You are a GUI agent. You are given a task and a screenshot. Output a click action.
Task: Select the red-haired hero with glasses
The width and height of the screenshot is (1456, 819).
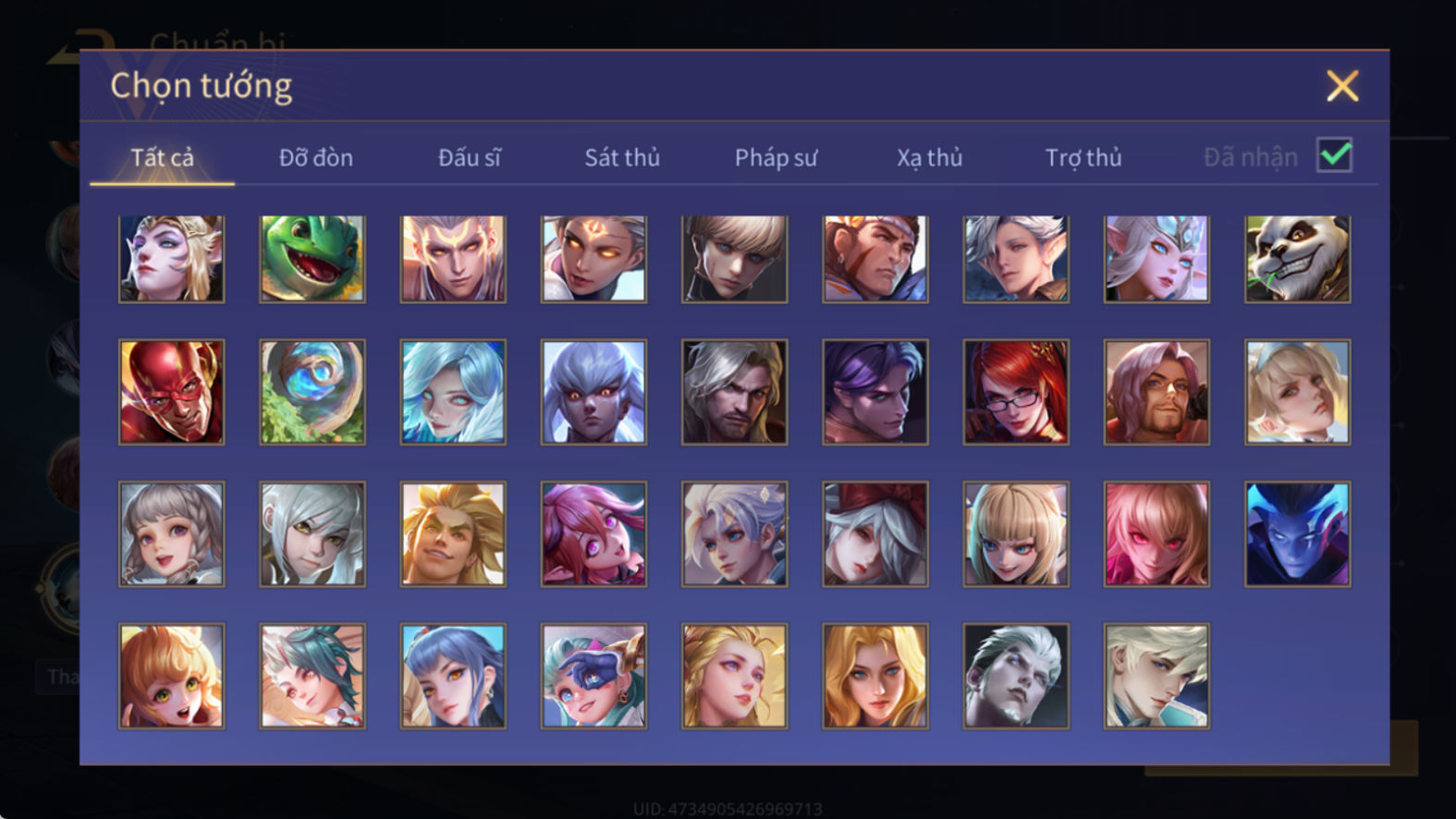click(1016, 392)
